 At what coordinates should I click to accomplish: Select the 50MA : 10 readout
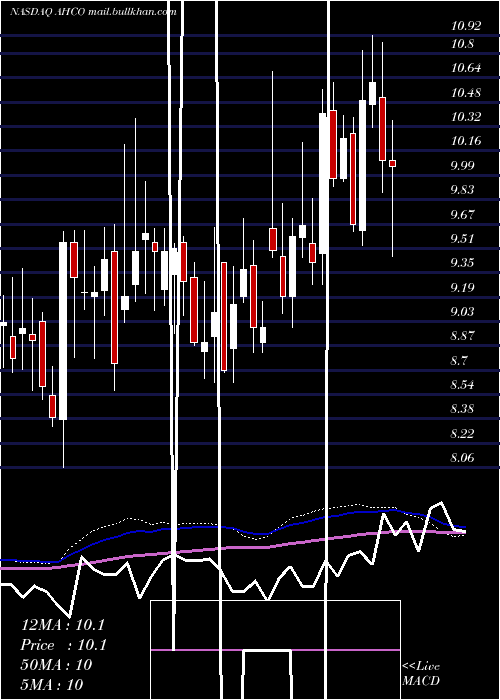(56, 665)
